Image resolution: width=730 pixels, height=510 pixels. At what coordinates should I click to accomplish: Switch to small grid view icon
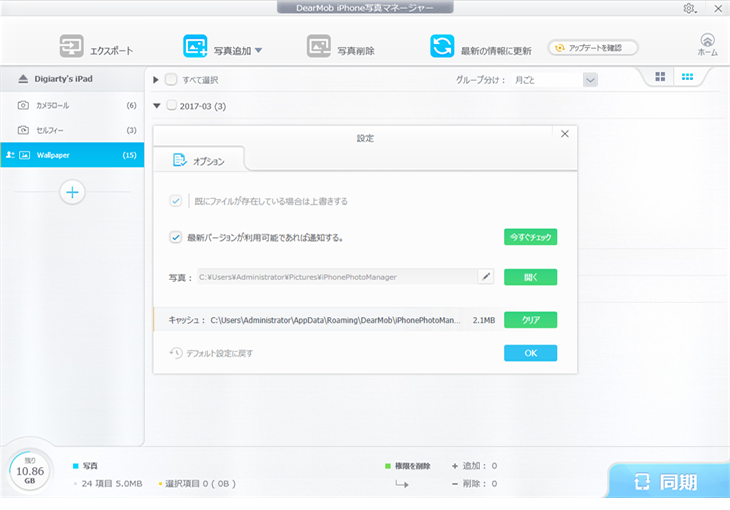pos(687,77)
